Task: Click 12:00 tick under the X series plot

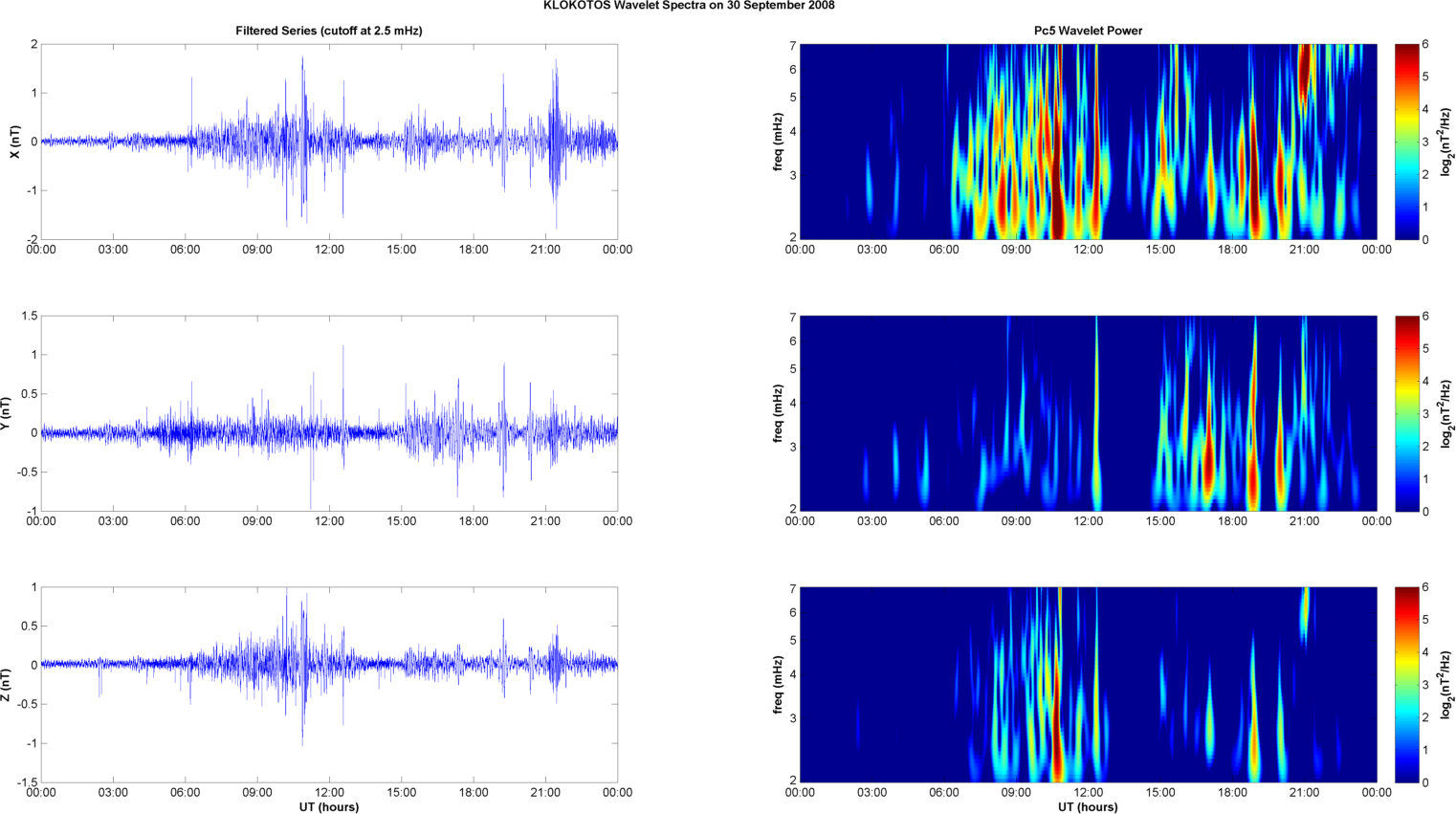Action: coord(329,250)
